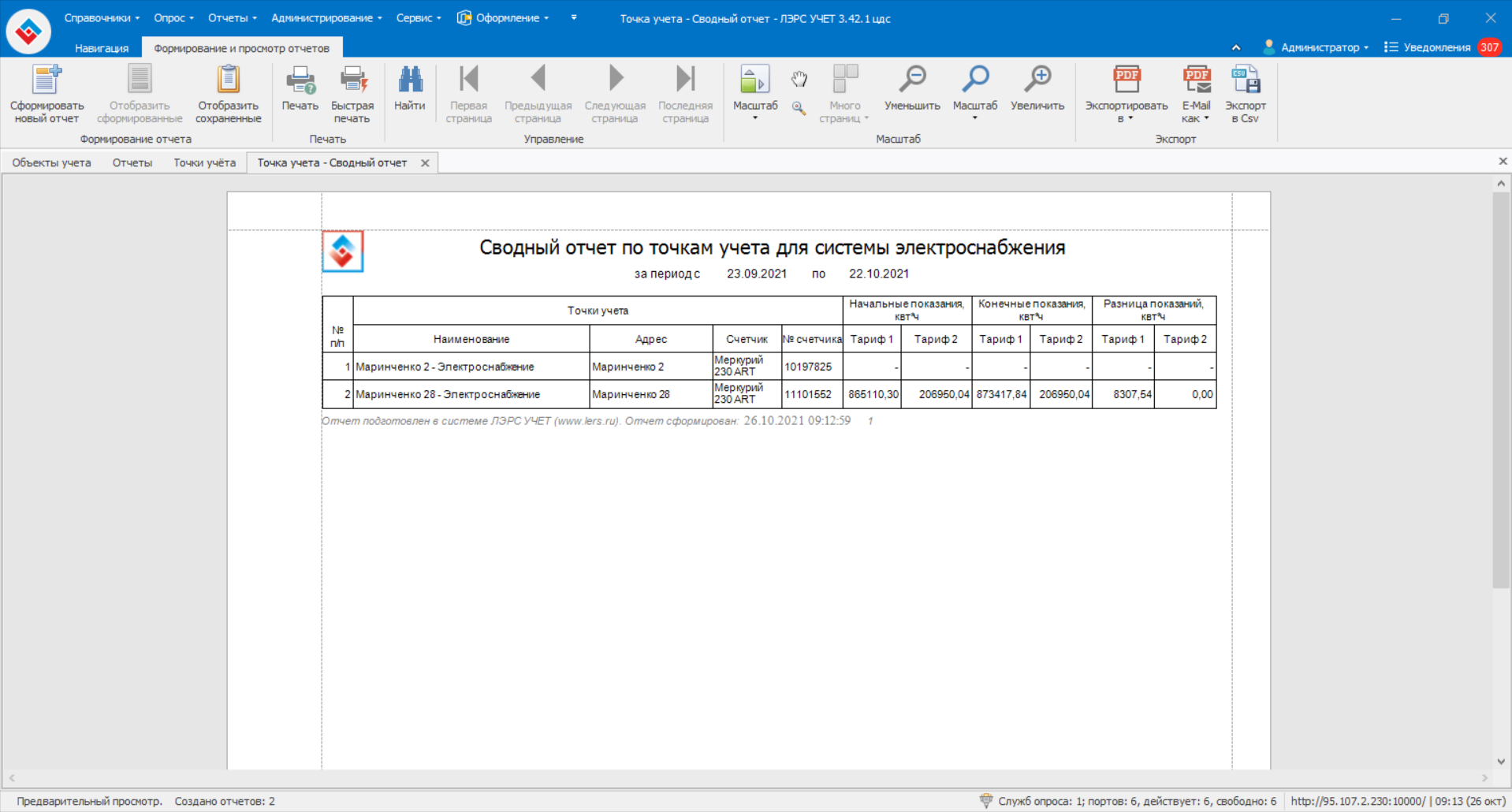This screenshot has width=1512, height=812.
Task: Click the greyed Отобразить сформированные icon
Action: click(140, 79)
